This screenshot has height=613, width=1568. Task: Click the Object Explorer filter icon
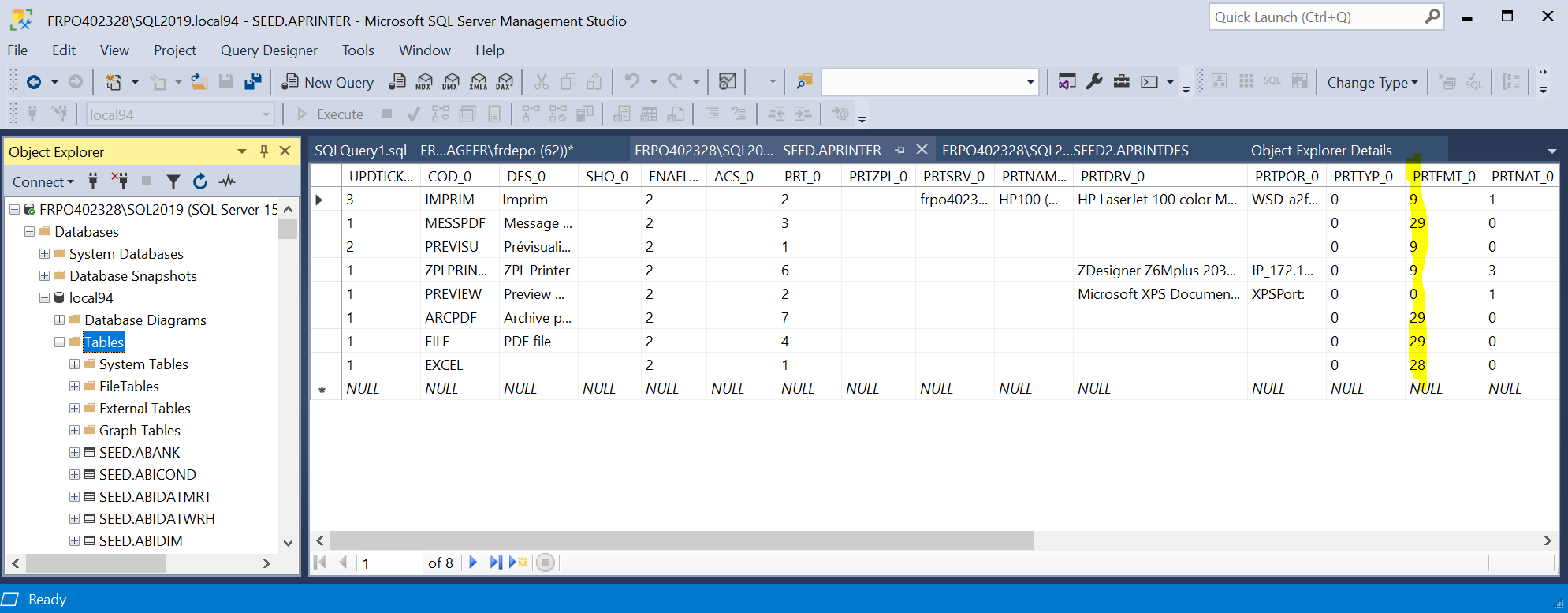(x=173, y=181)
